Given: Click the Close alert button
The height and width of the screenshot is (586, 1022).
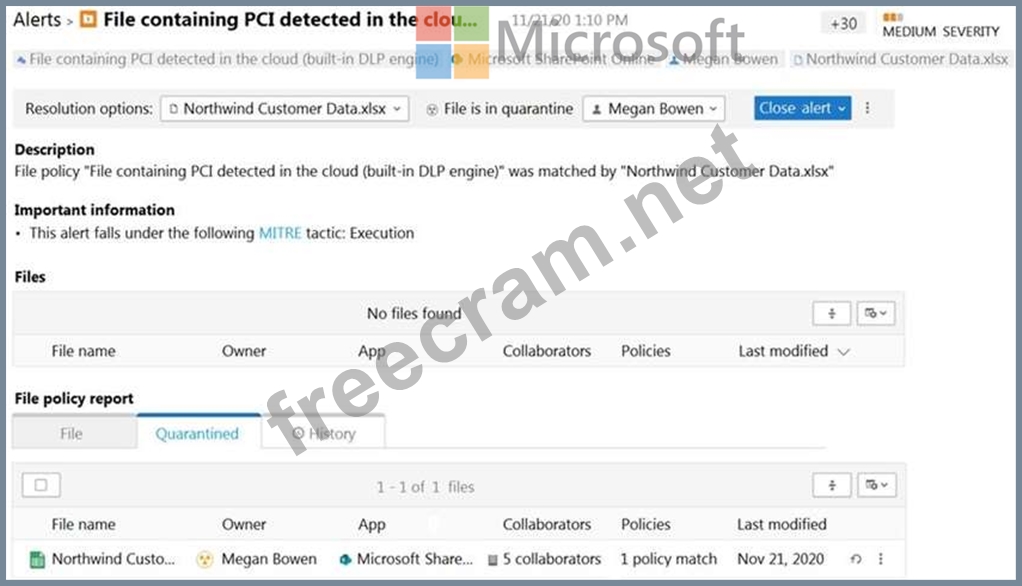Looking at the screenshot, I should coord(802,108).
